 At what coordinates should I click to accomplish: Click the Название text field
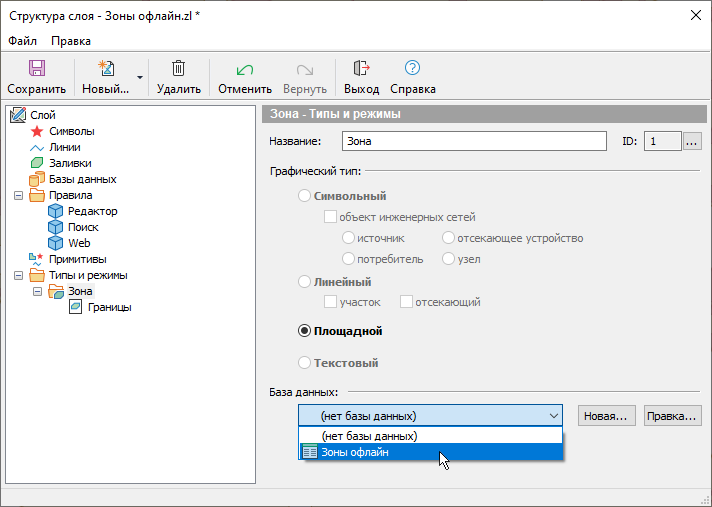click(473, 142)
